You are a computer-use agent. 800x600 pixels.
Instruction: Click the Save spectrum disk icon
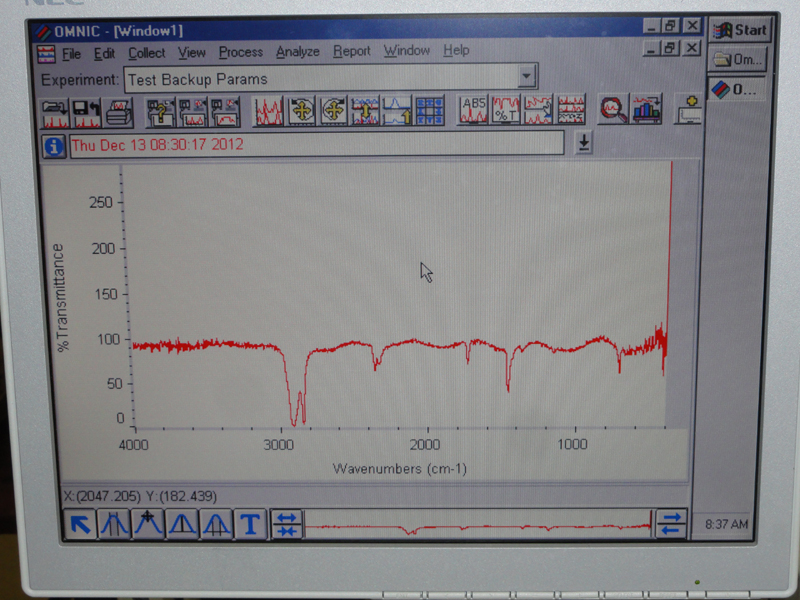(x=86, y=111)
